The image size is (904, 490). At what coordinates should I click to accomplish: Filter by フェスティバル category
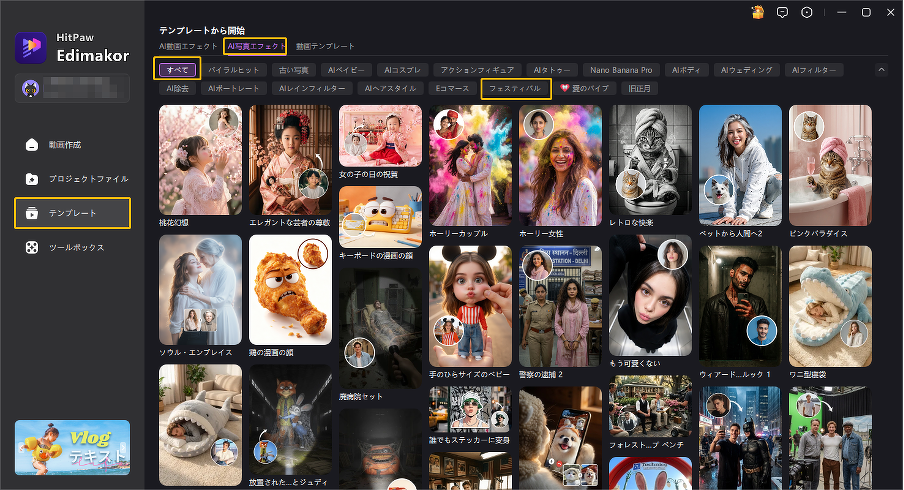click(x=516, y=88)
